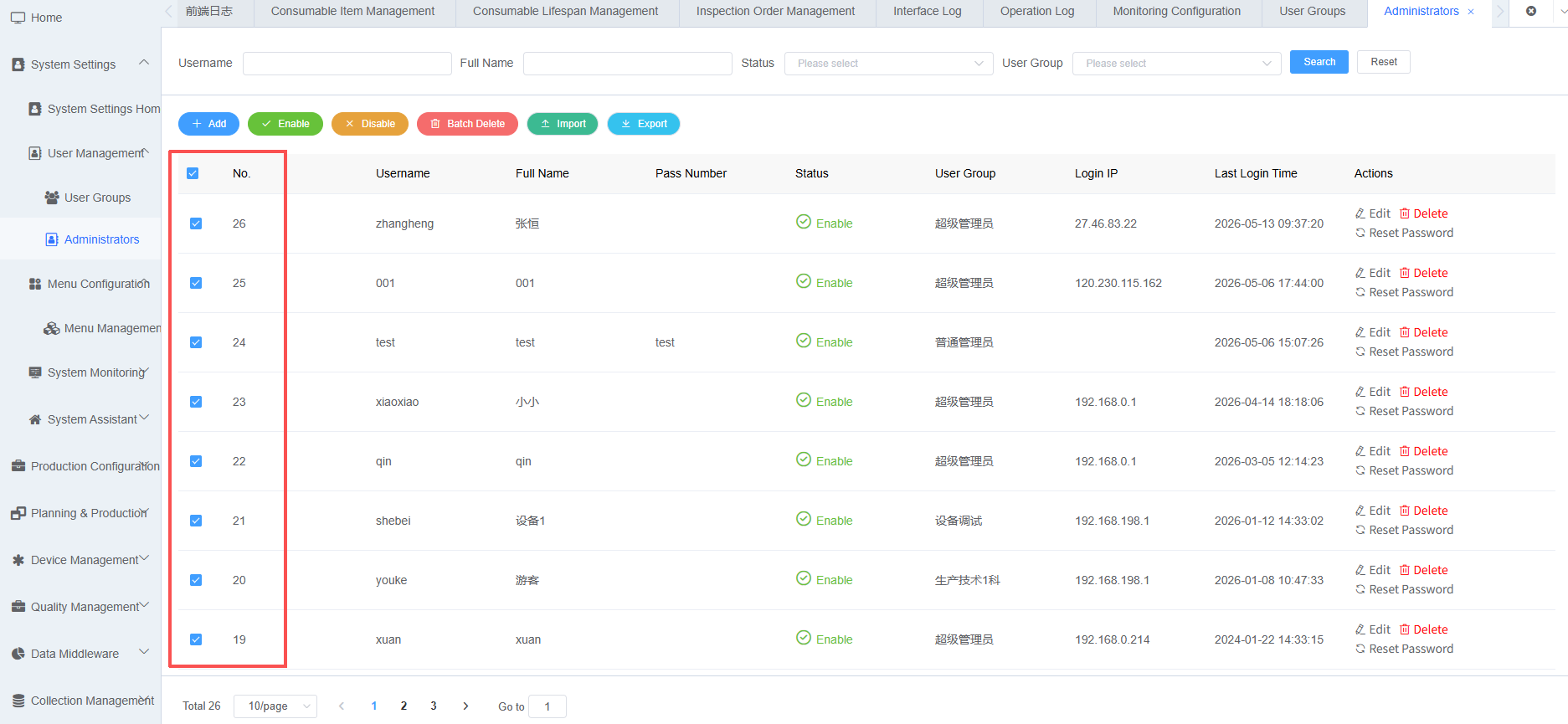Uncheck the checkbox for row 22
Viewport: 1568px width, 724px height.
click(x=196, y=461)
